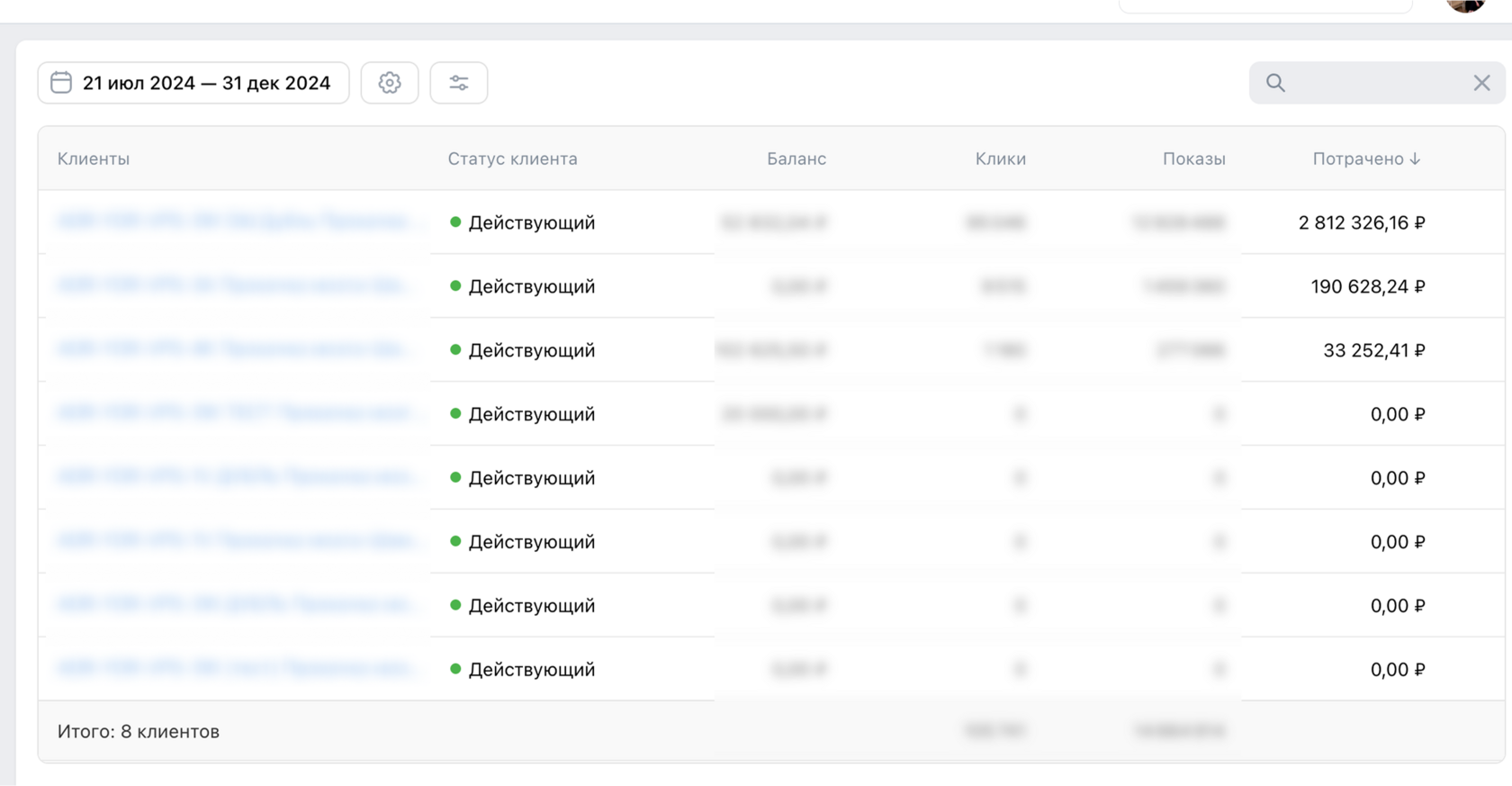Open client link with 33 252,41 ₽ spent
1512x786 pixels.
point(232,349)
